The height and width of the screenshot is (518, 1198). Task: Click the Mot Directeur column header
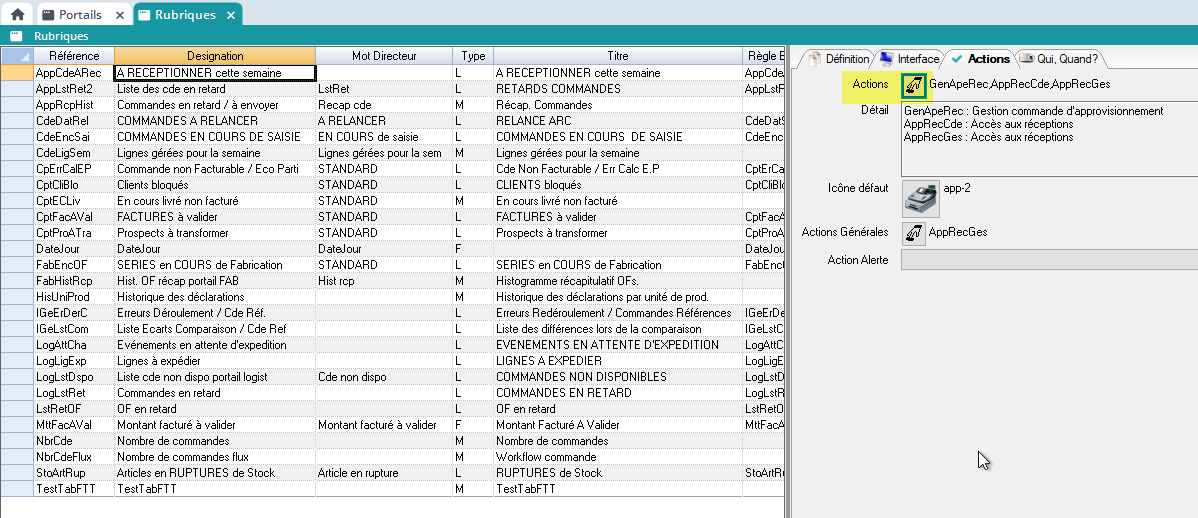tap(384, 56)
